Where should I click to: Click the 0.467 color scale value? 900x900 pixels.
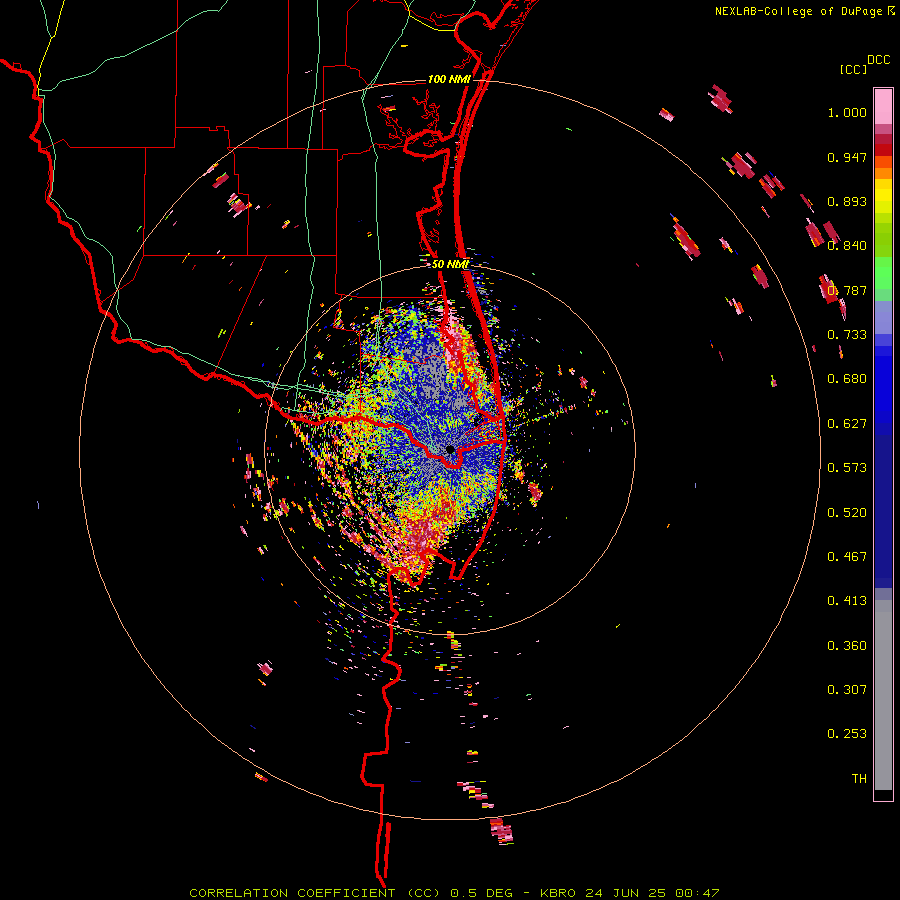pyautogui.click(x=847, y=557)
